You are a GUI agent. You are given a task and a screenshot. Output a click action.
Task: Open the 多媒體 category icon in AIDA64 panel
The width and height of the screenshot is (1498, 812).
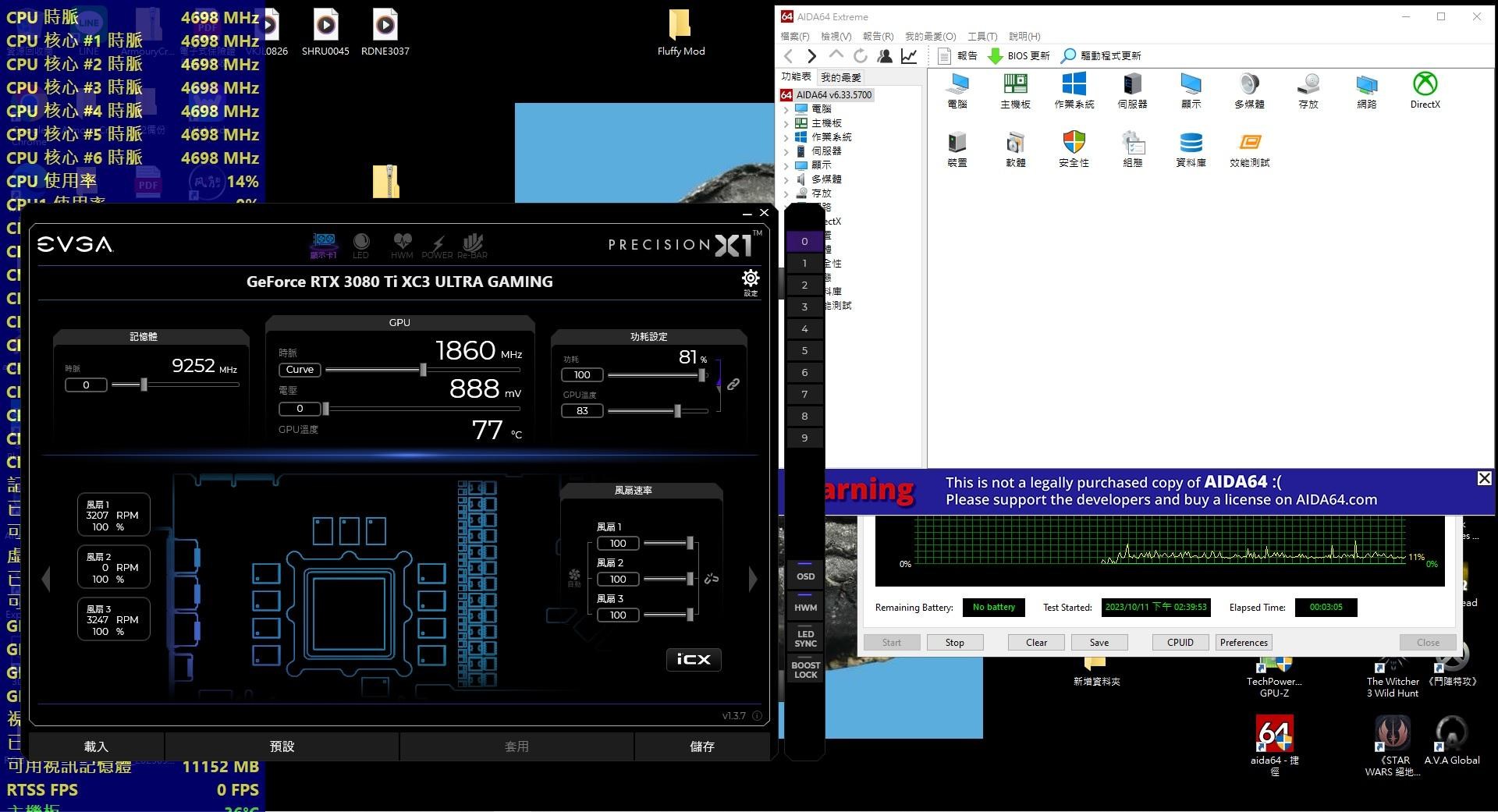tap(1249, 90)
